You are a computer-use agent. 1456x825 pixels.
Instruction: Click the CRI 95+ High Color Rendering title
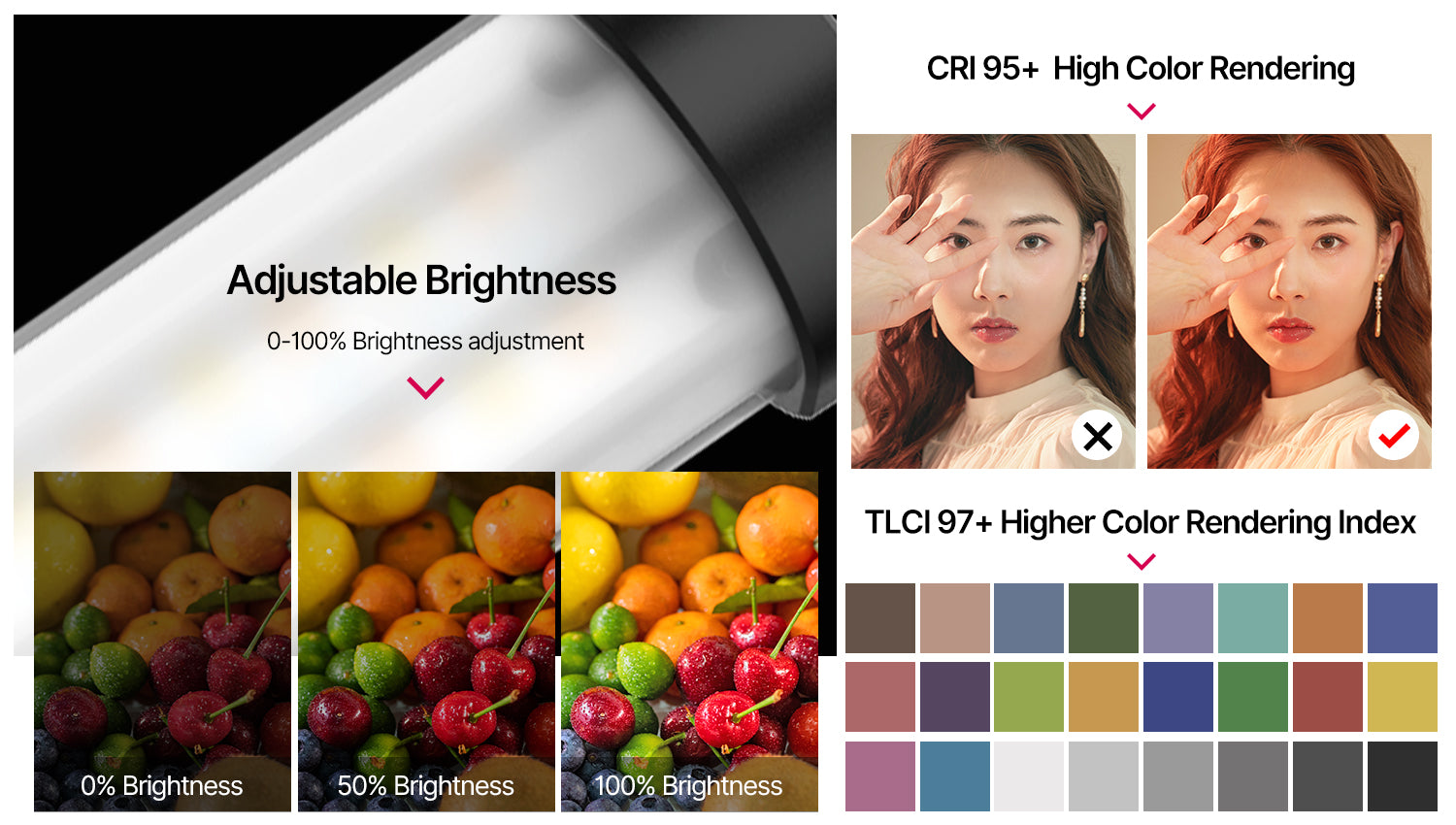click(x=1141, y=69)
